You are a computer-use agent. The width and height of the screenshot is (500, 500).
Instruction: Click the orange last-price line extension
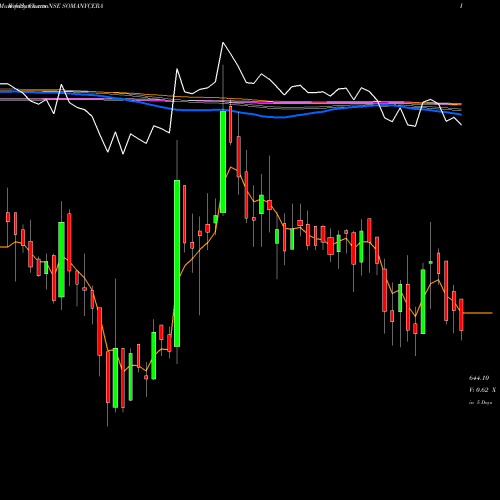click(x=478, y=313)
